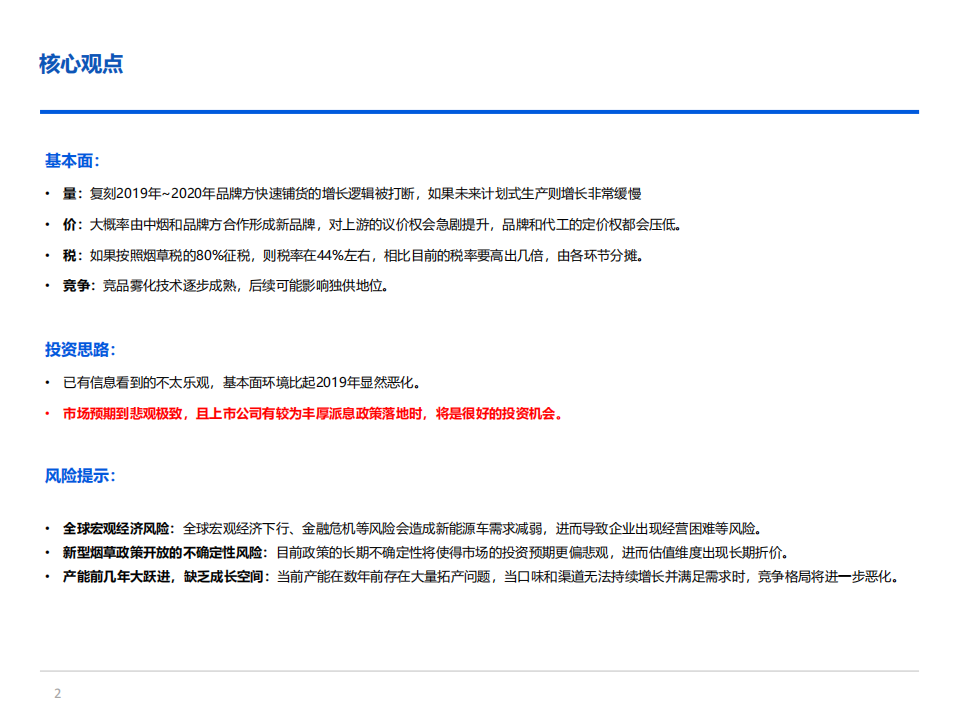Screen dimensions: 959x719
Task: Click the slide title 核心观点
Action: tap(81, 64)
